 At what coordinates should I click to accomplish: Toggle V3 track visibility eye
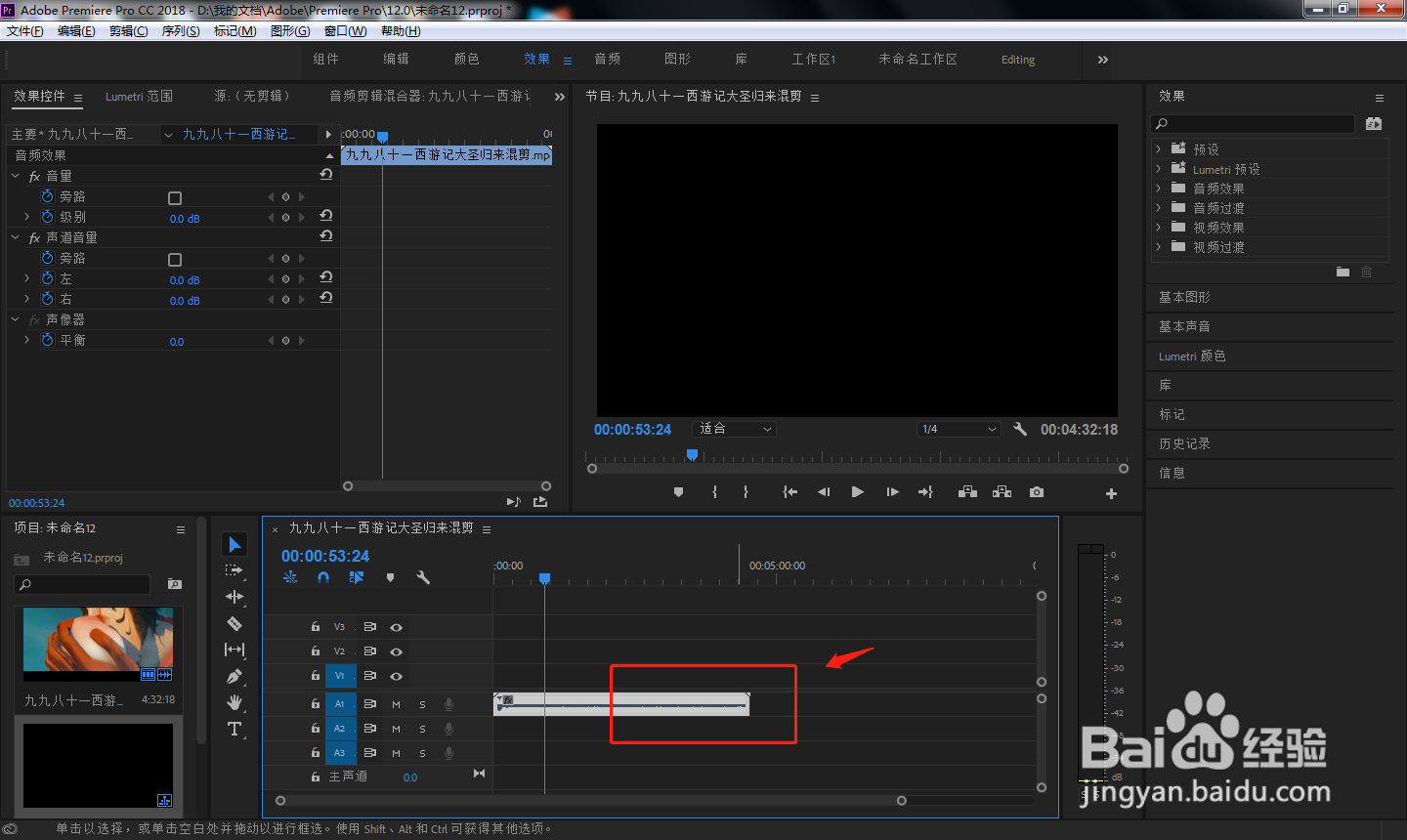click(x=396, y=627)
